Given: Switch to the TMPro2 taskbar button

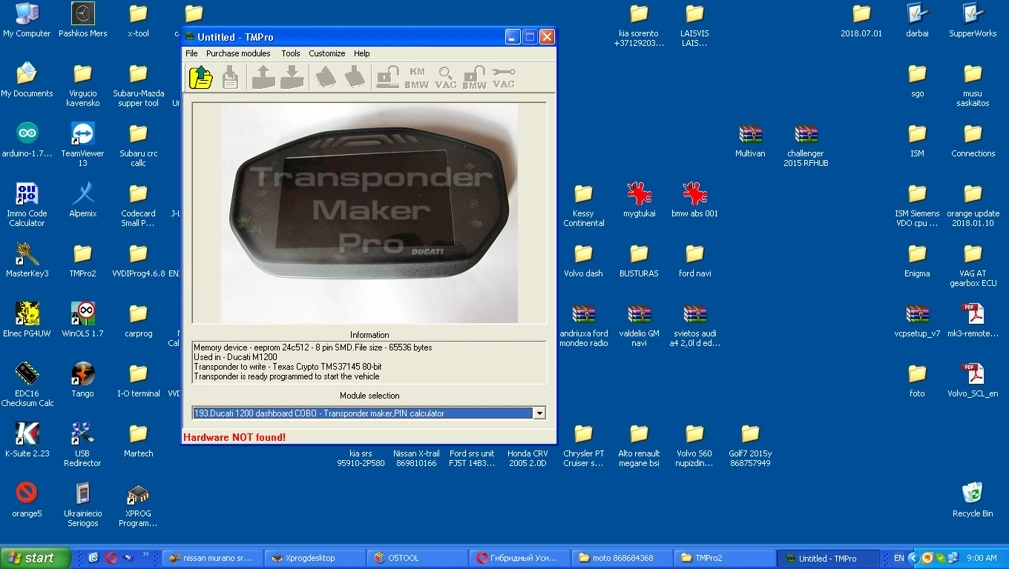Looking at the screenshot, I should pos(722,558).
